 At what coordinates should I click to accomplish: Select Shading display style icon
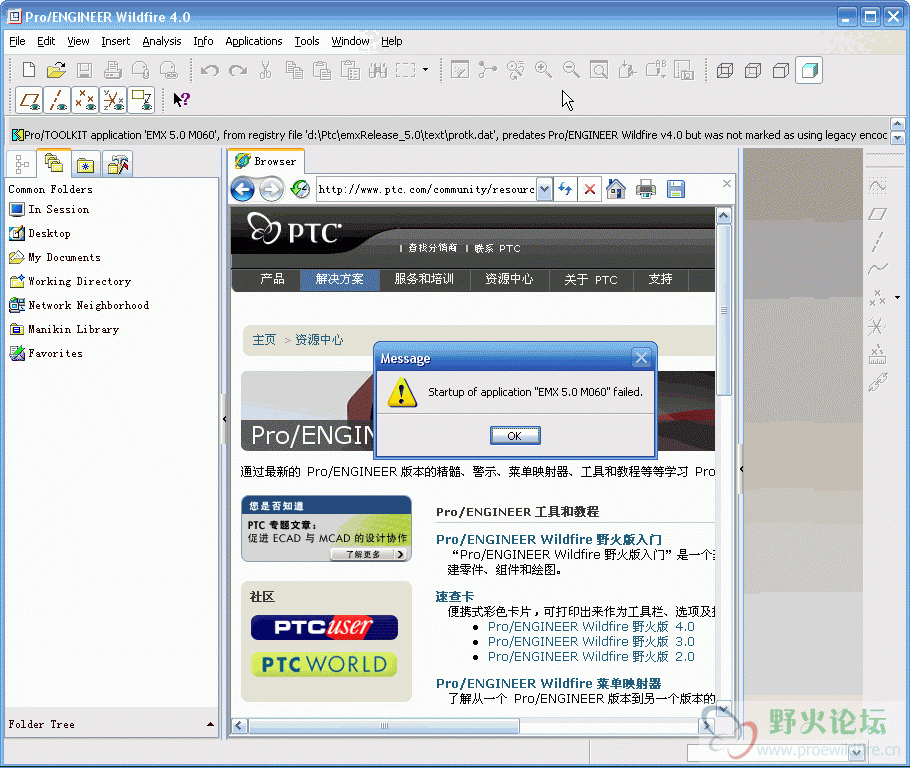coord(809,70)
